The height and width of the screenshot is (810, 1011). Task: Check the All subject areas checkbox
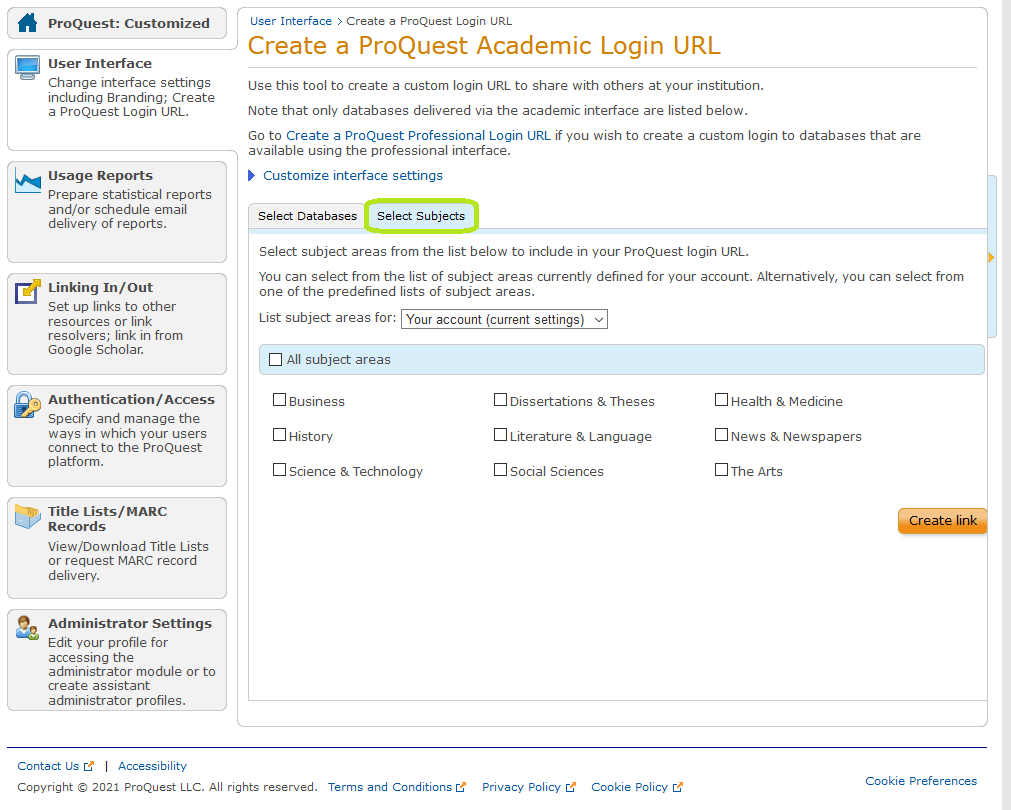click(x=275, y=359)
